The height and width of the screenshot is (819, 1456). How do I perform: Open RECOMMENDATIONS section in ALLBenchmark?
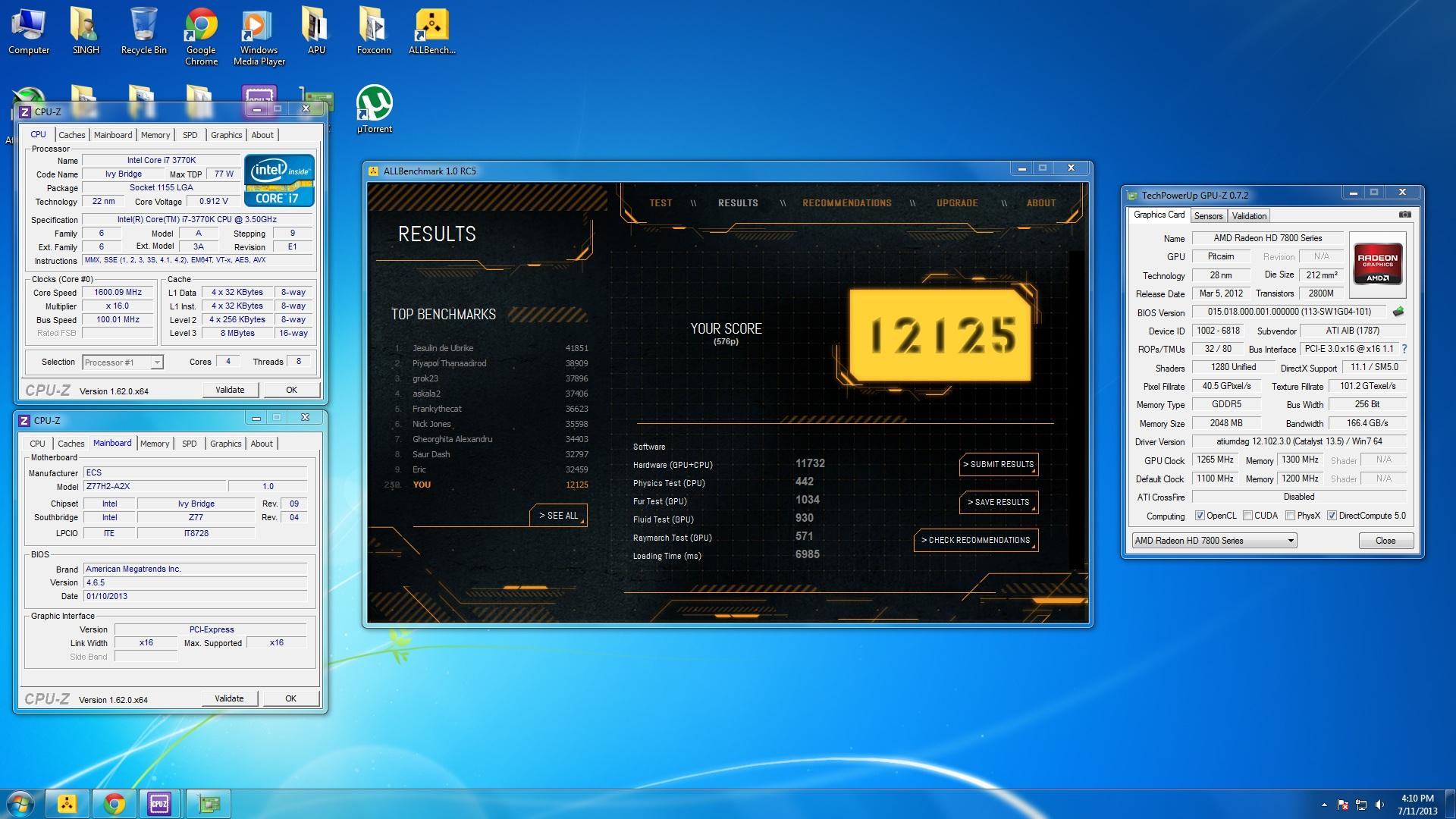pyautogui.click(x=847, y=203)
